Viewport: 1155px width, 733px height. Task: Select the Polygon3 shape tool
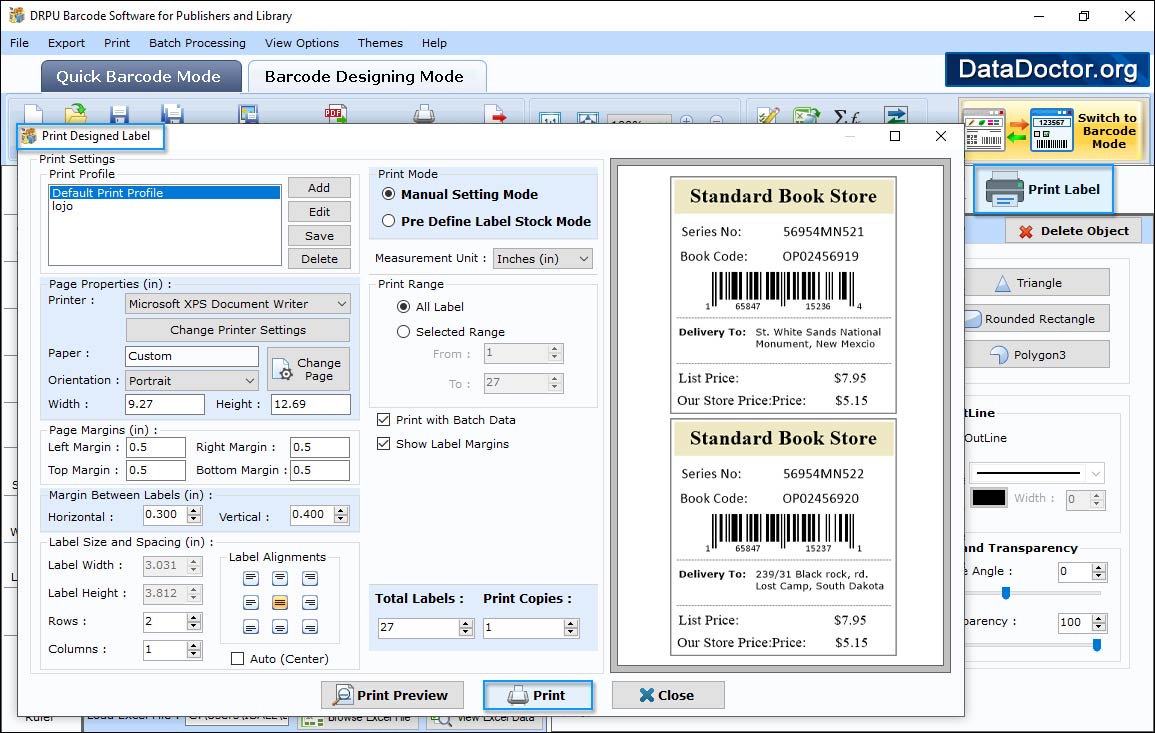coord(1037,354)
